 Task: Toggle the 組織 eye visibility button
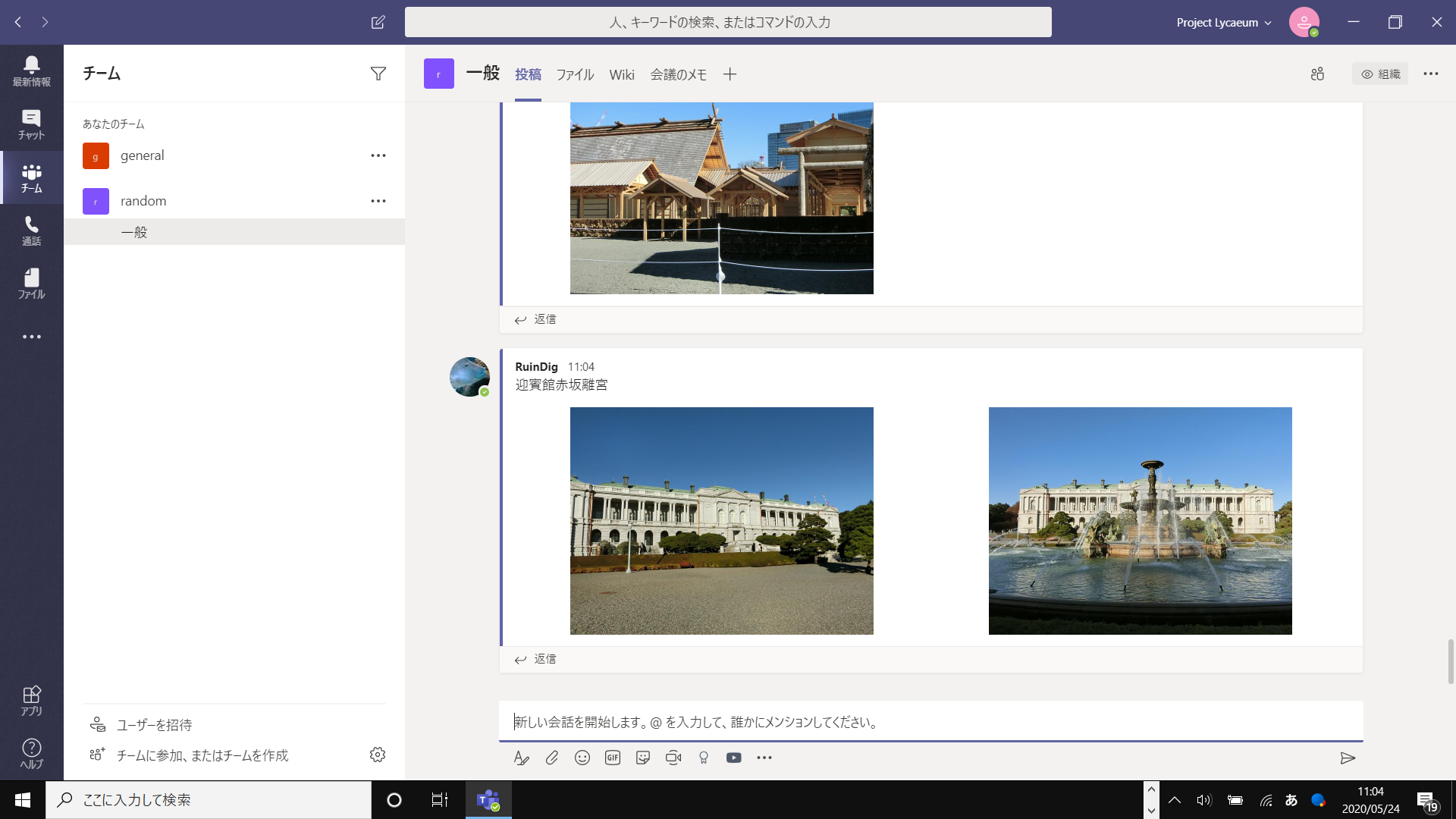[x=1380, y=74]
